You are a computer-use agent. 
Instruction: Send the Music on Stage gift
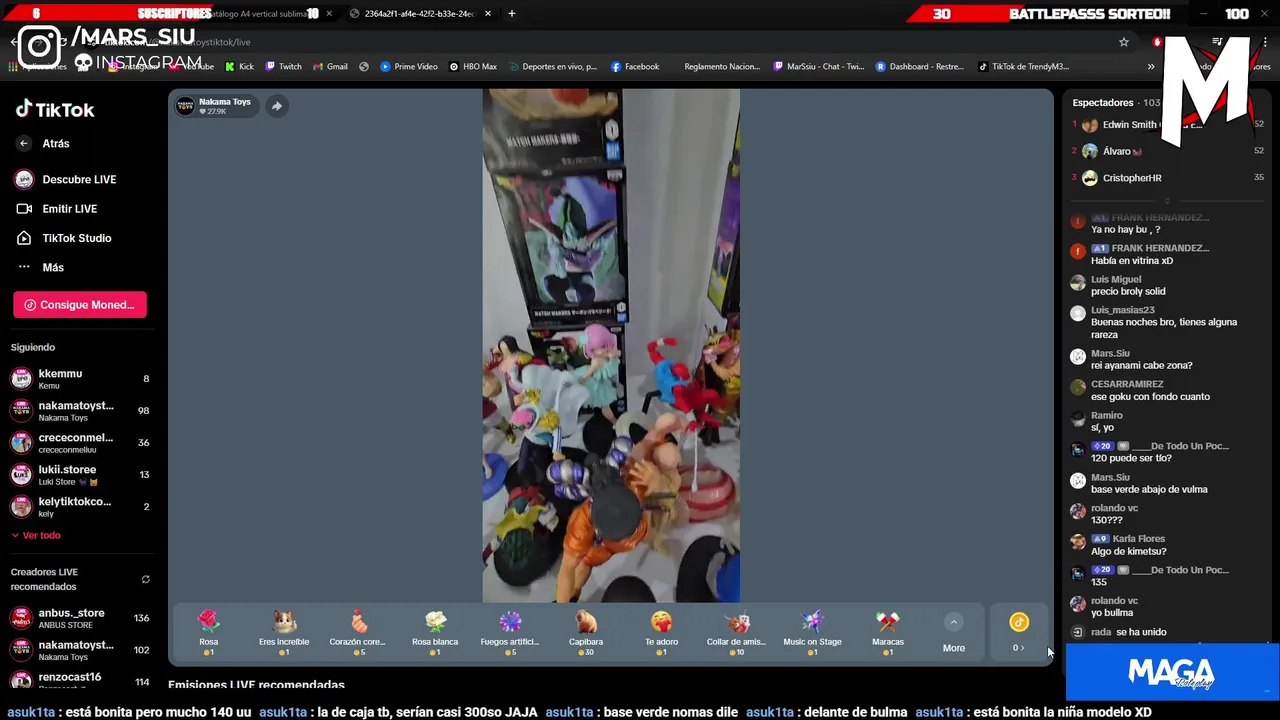(812, 633)
